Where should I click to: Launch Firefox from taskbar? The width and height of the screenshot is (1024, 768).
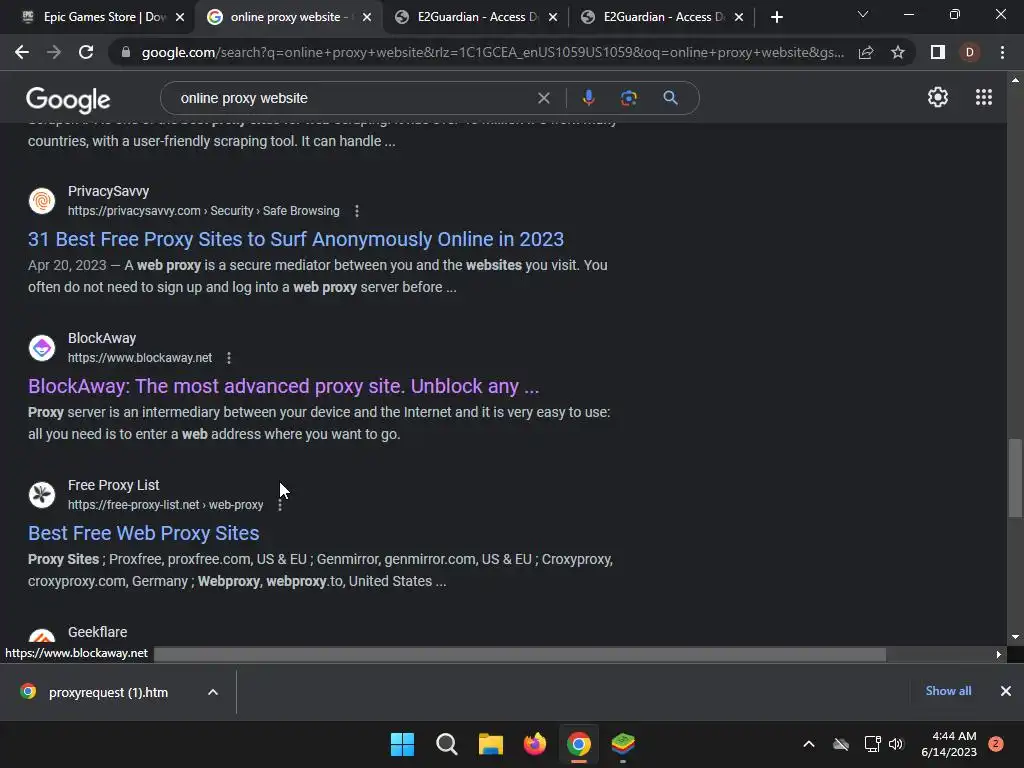[x=535, y=744]
